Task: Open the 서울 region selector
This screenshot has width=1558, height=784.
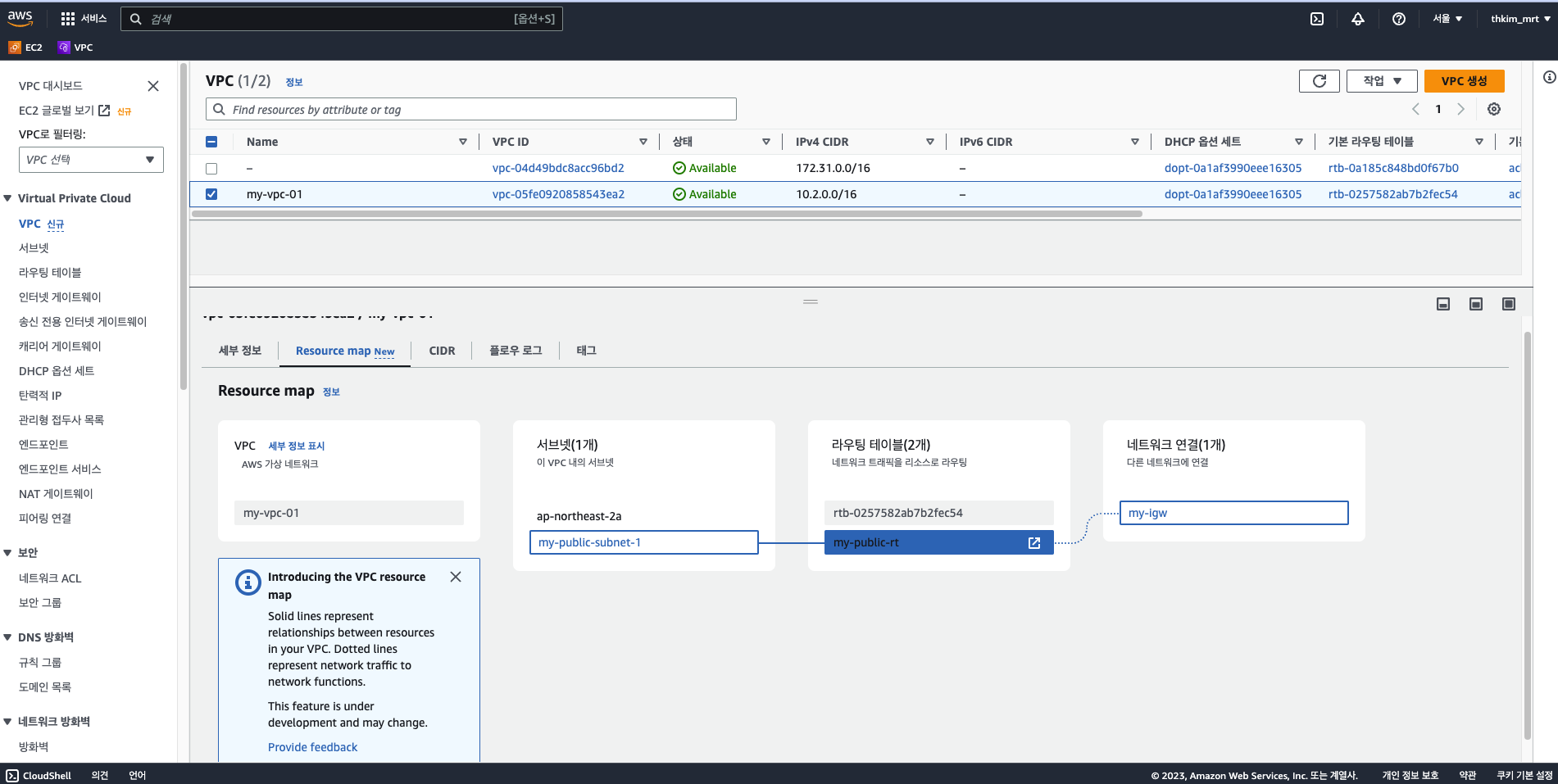Action: click(x=1447, y=19)
